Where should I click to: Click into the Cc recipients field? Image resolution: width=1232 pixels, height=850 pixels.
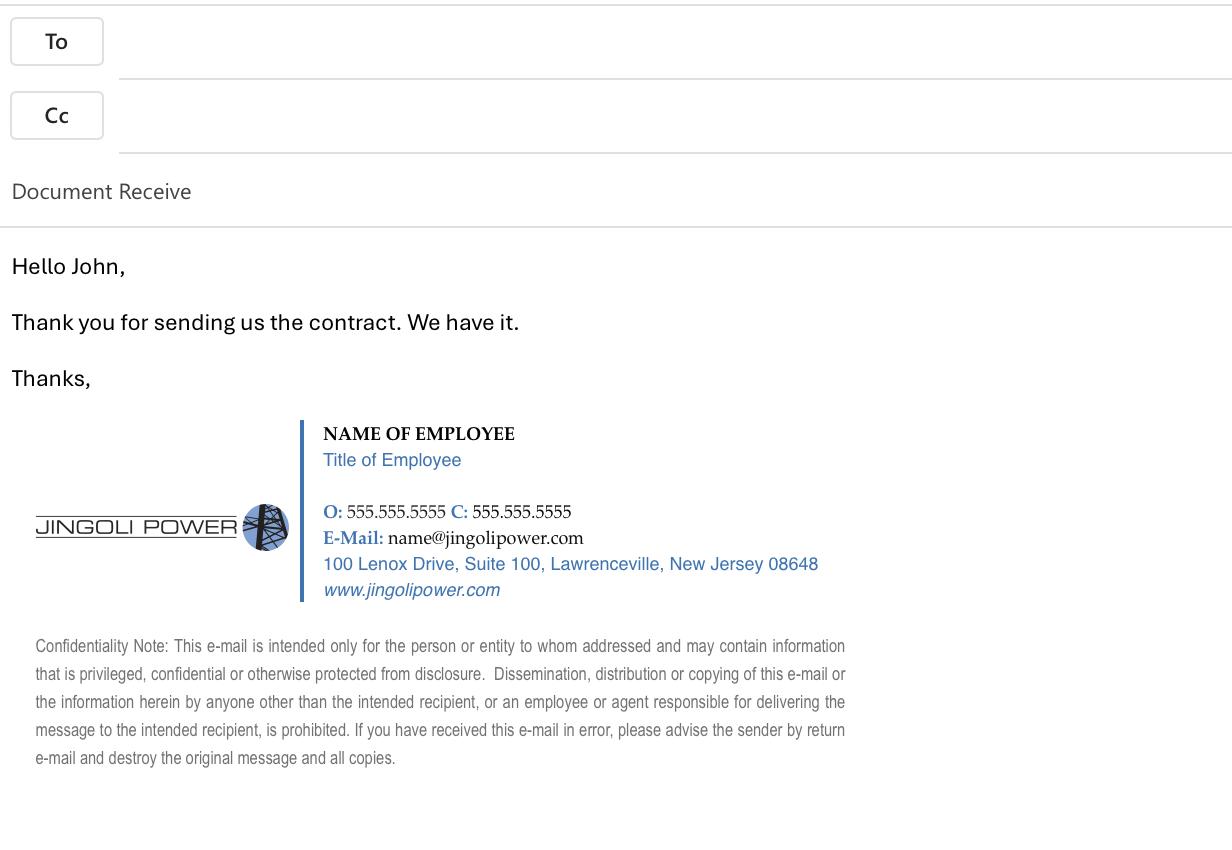tap(670, 116)
